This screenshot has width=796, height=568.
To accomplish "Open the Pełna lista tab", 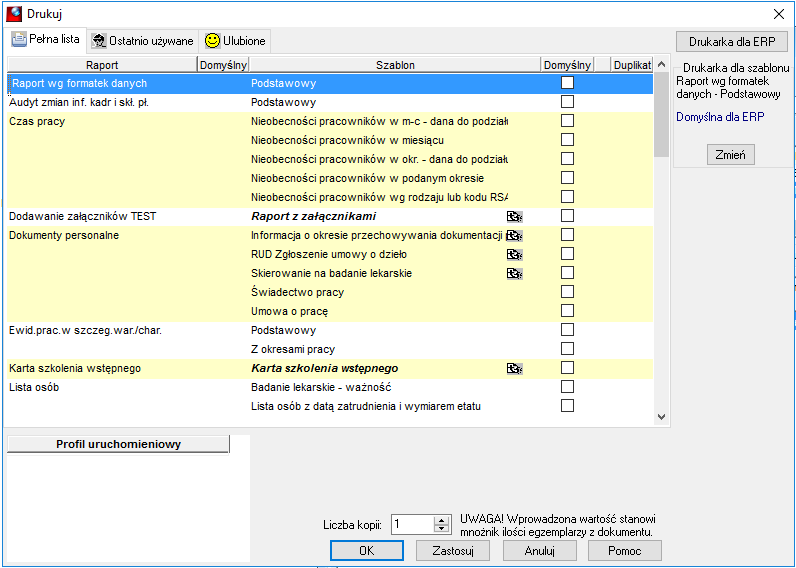I will 46,40.
